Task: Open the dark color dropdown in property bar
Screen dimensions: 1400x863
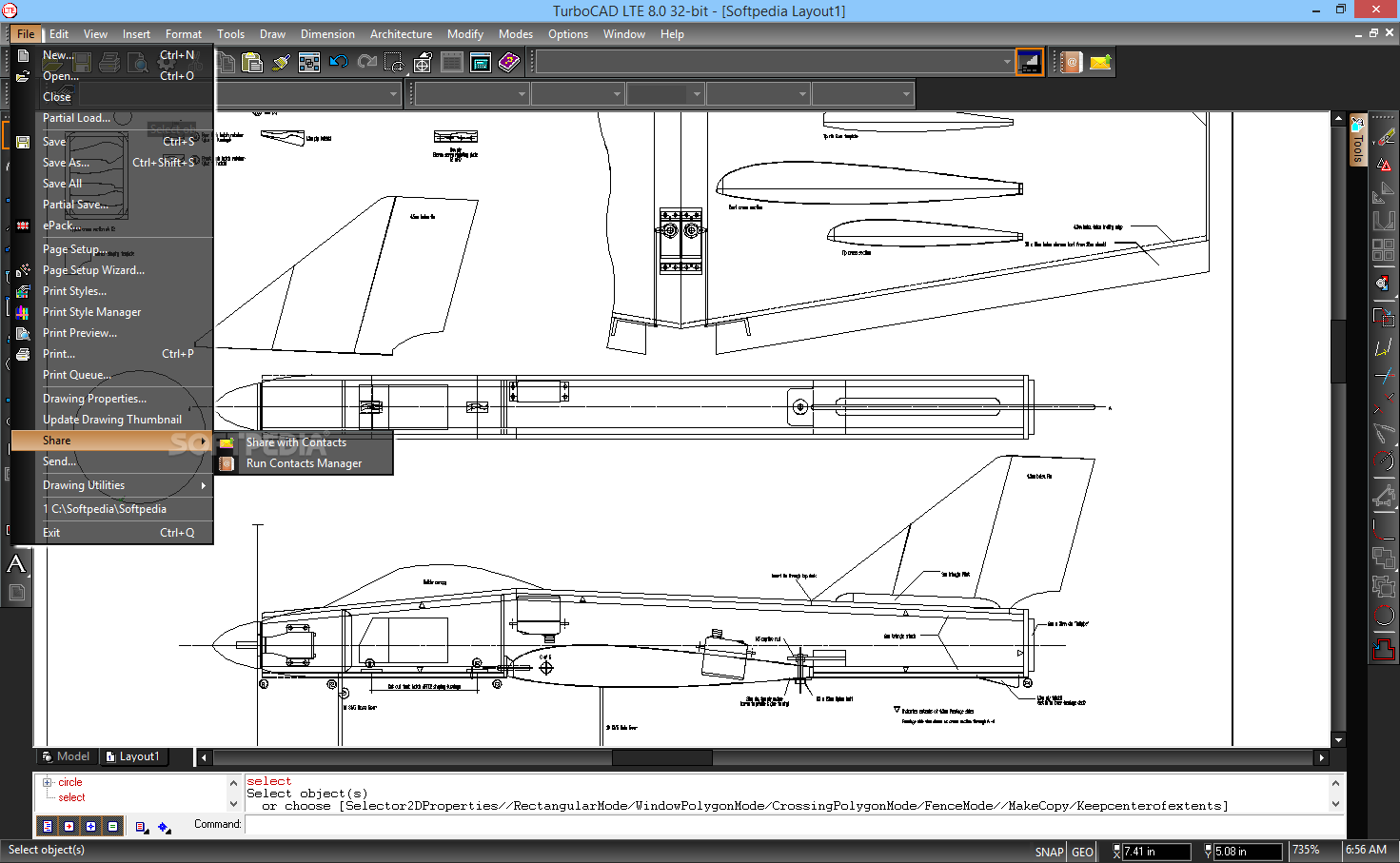Action: tap(664, 94)
